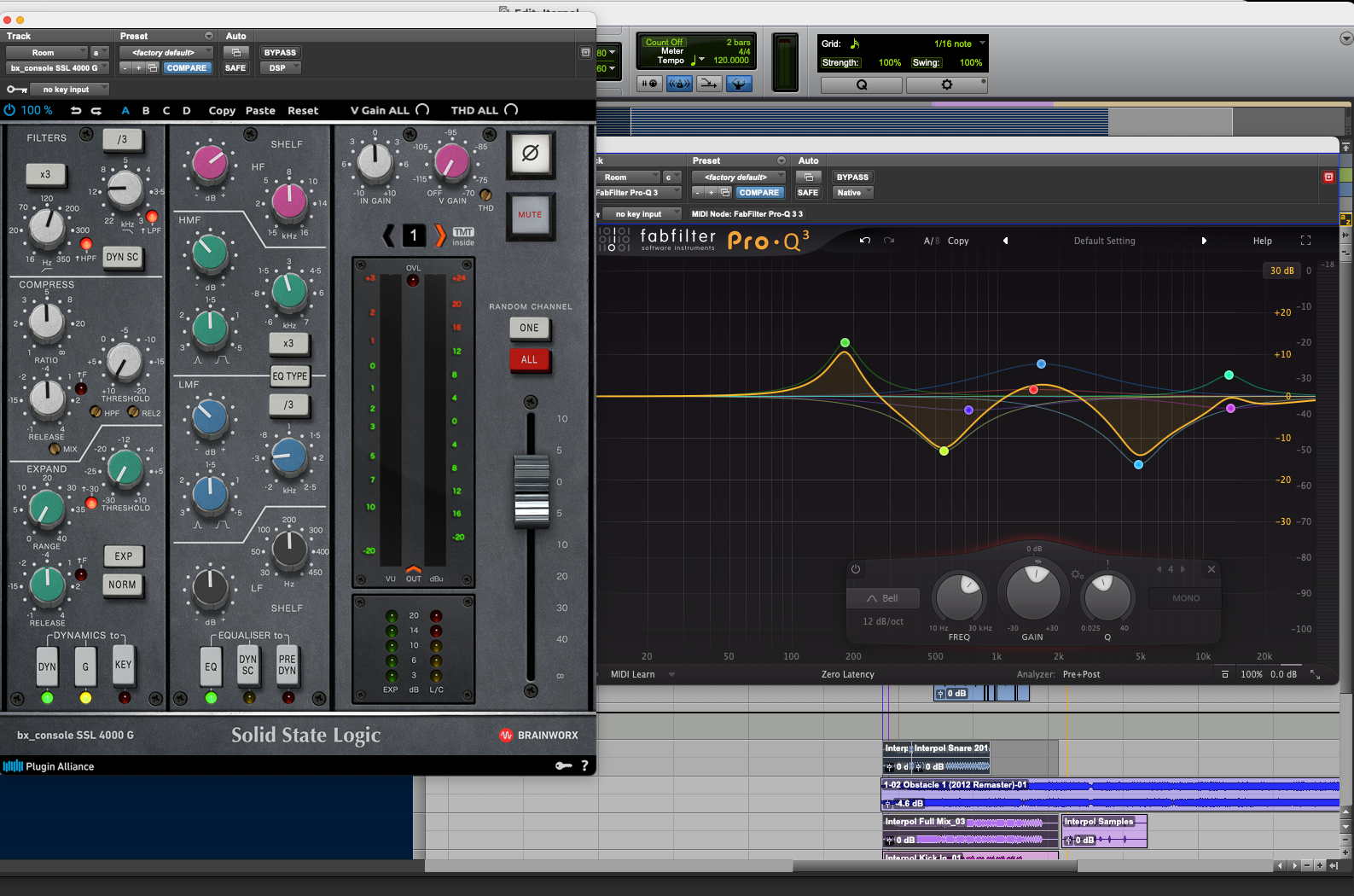Toggle BYPASS in the SSL plugin header
The image size is (1354, 896).
[x=280, y=53]
